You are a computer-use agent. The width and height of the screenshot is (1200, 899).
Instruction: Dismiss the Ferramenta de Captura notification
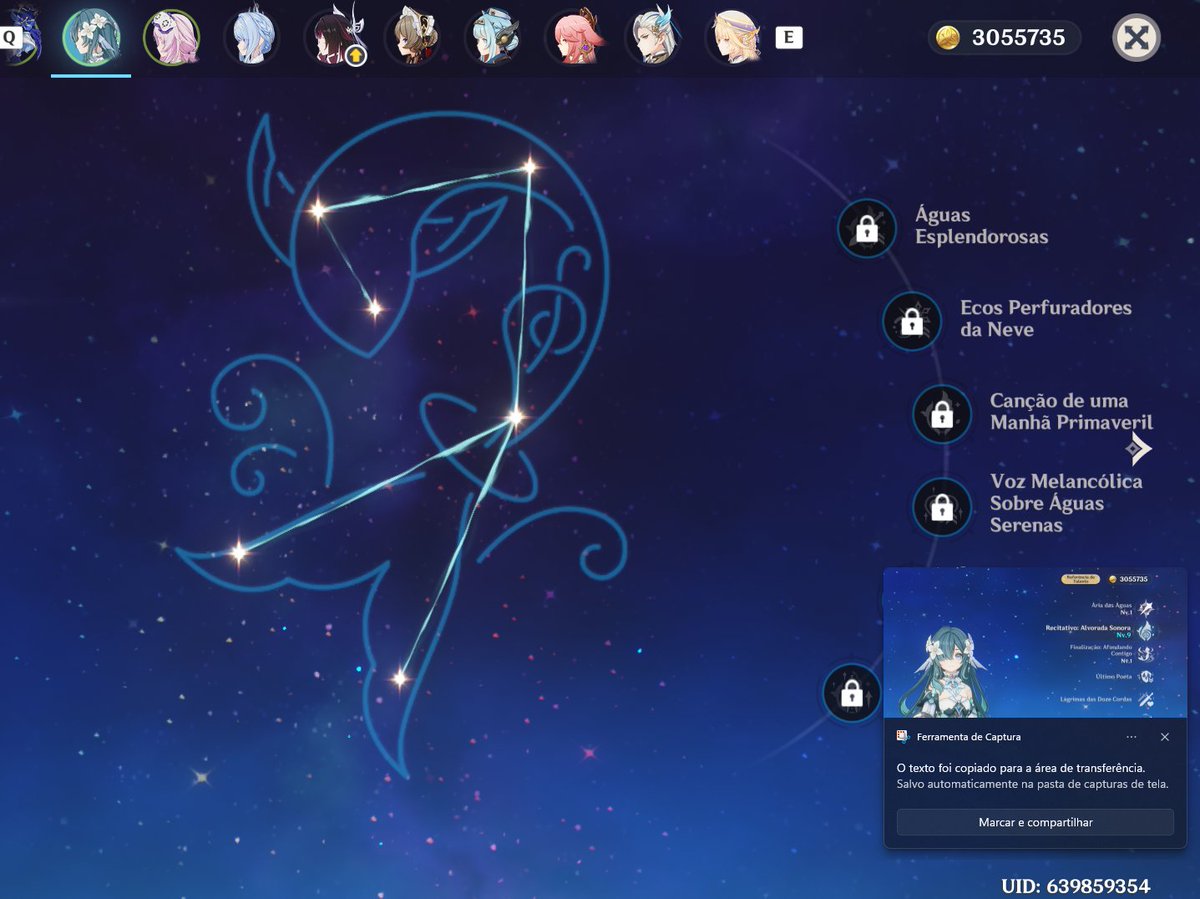(x=1165, y=737)
